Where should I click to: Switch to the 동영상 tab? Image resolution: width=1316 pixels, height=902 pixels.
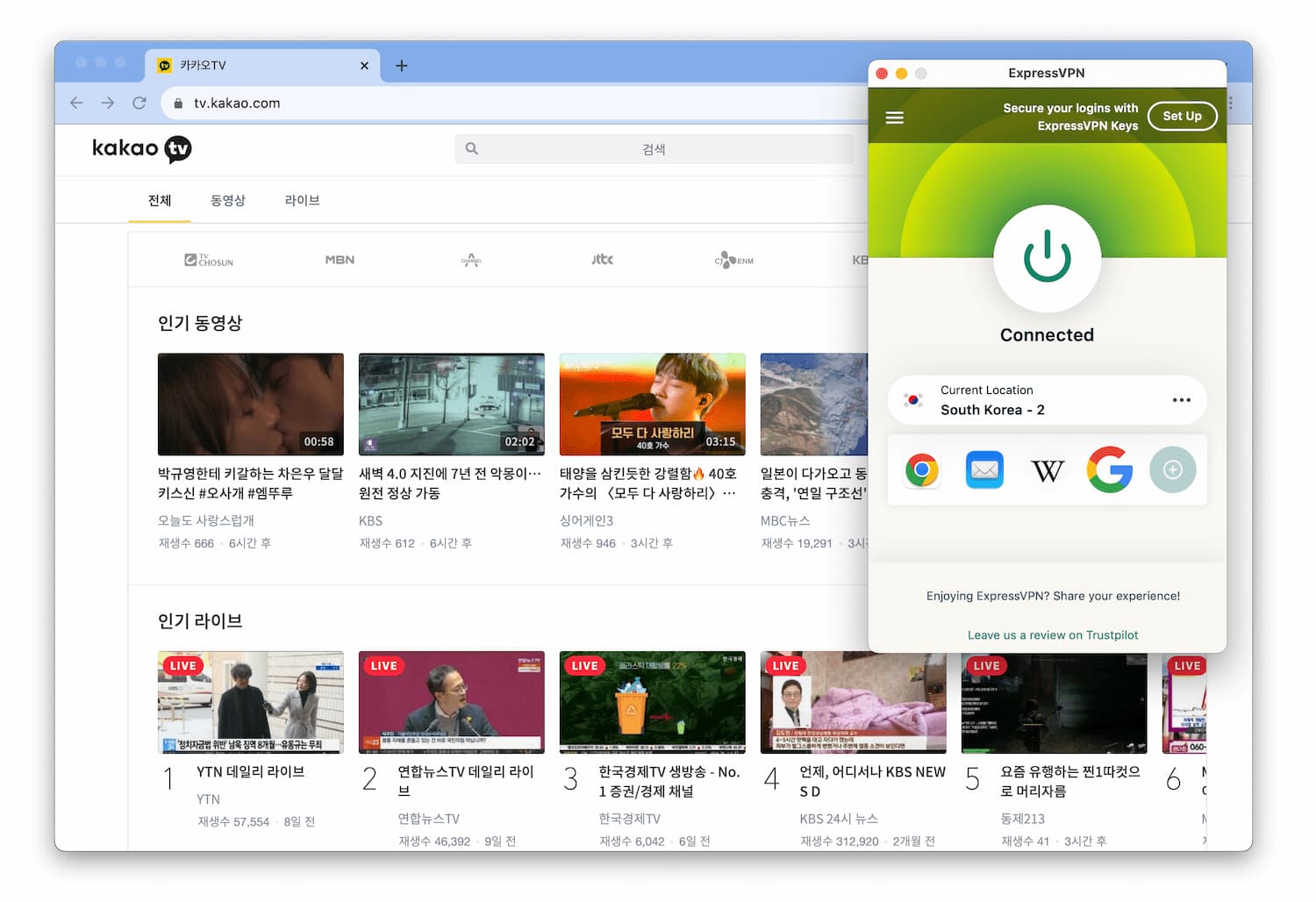point(228,200)
